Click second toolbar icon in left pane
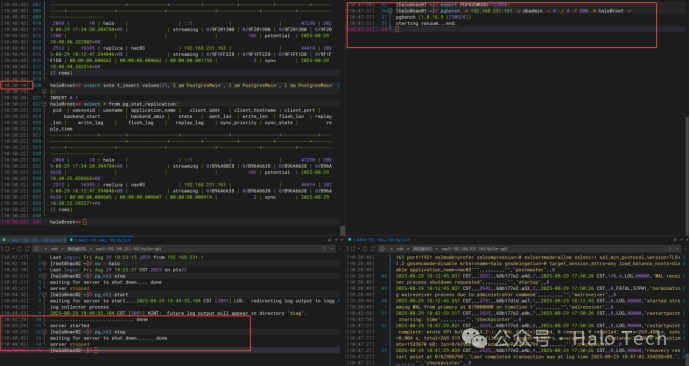Image resolution: width=690 pixels, height=366 pixels. point(19,249)
